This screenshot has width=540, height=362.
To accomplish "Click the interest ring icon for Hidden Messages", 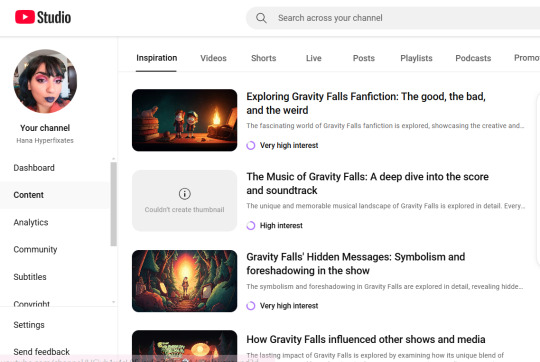I will tap(251, 306).
